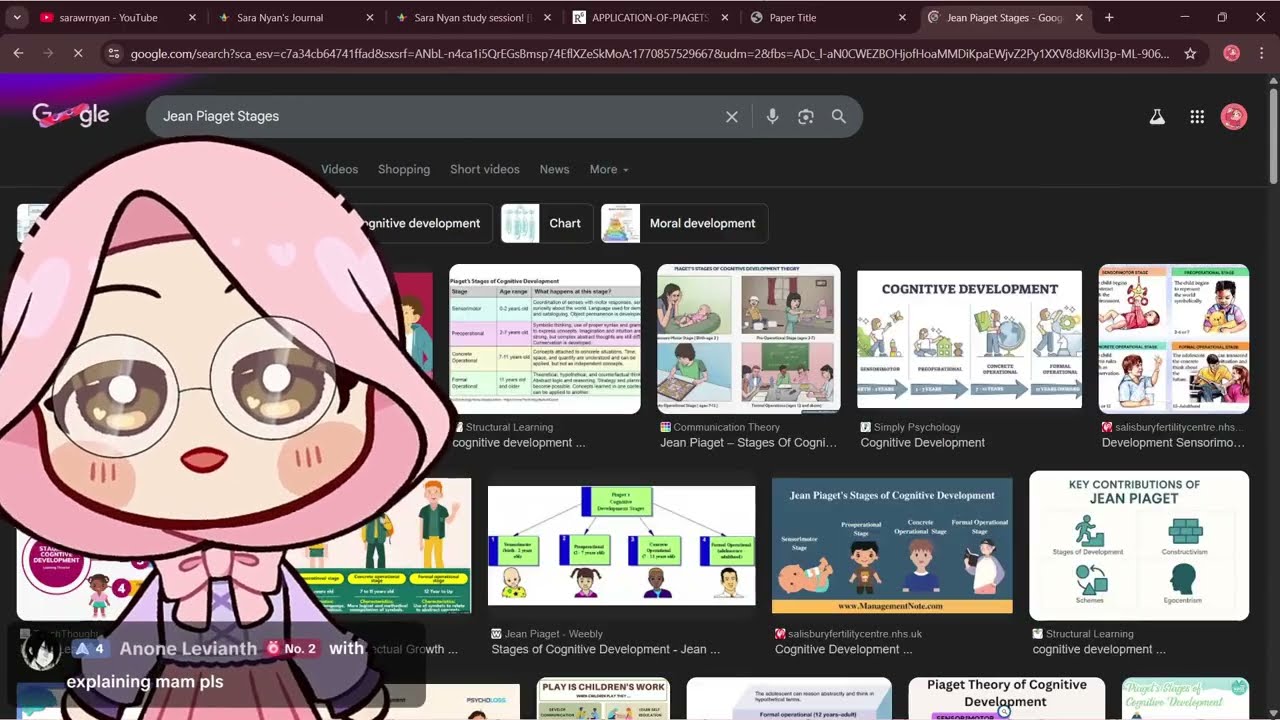Open the Key Contributions of Jean Piaget image
The width and height of the screenshot is (1280, 720).
[x=1139, y=546]
